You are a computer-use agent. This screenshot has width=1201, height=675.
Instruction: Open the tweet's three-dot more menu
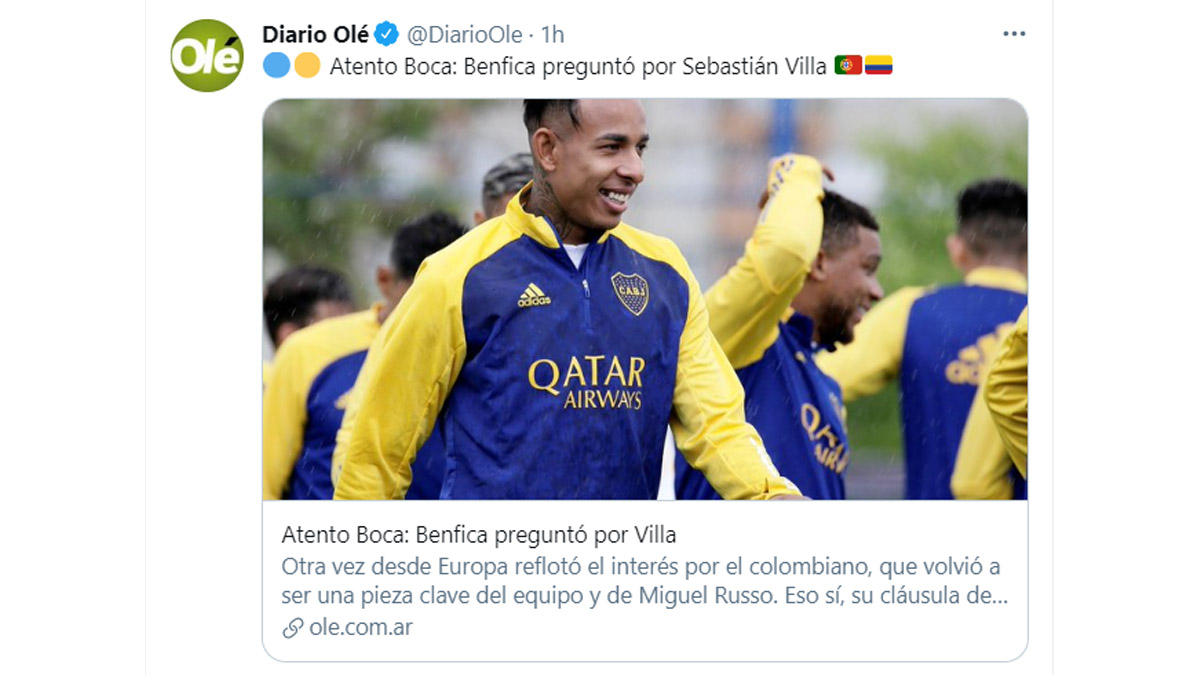[x=1014, y=34]
